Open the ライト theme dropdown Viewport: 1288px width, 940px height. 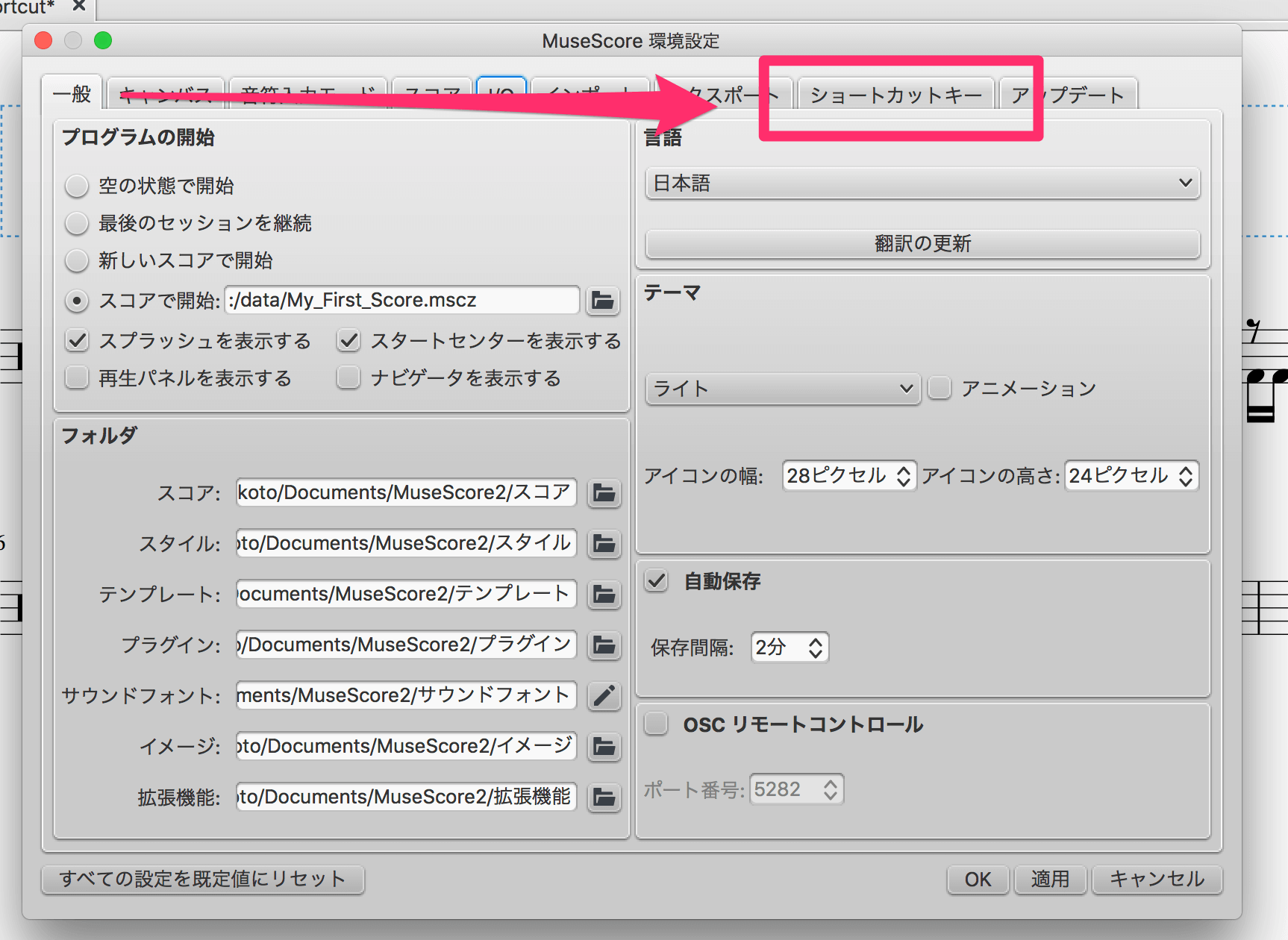782,389
